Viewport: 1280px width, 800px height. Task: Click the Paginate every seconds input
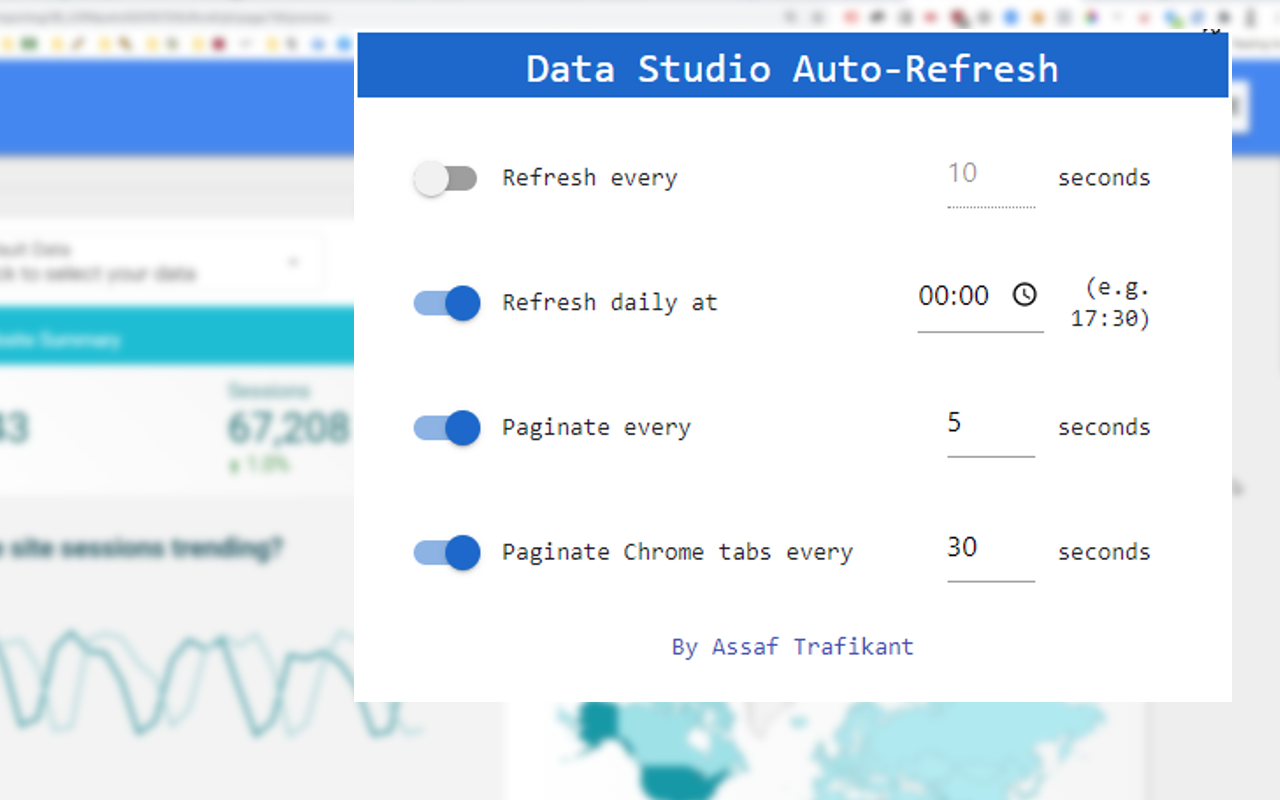991,427
